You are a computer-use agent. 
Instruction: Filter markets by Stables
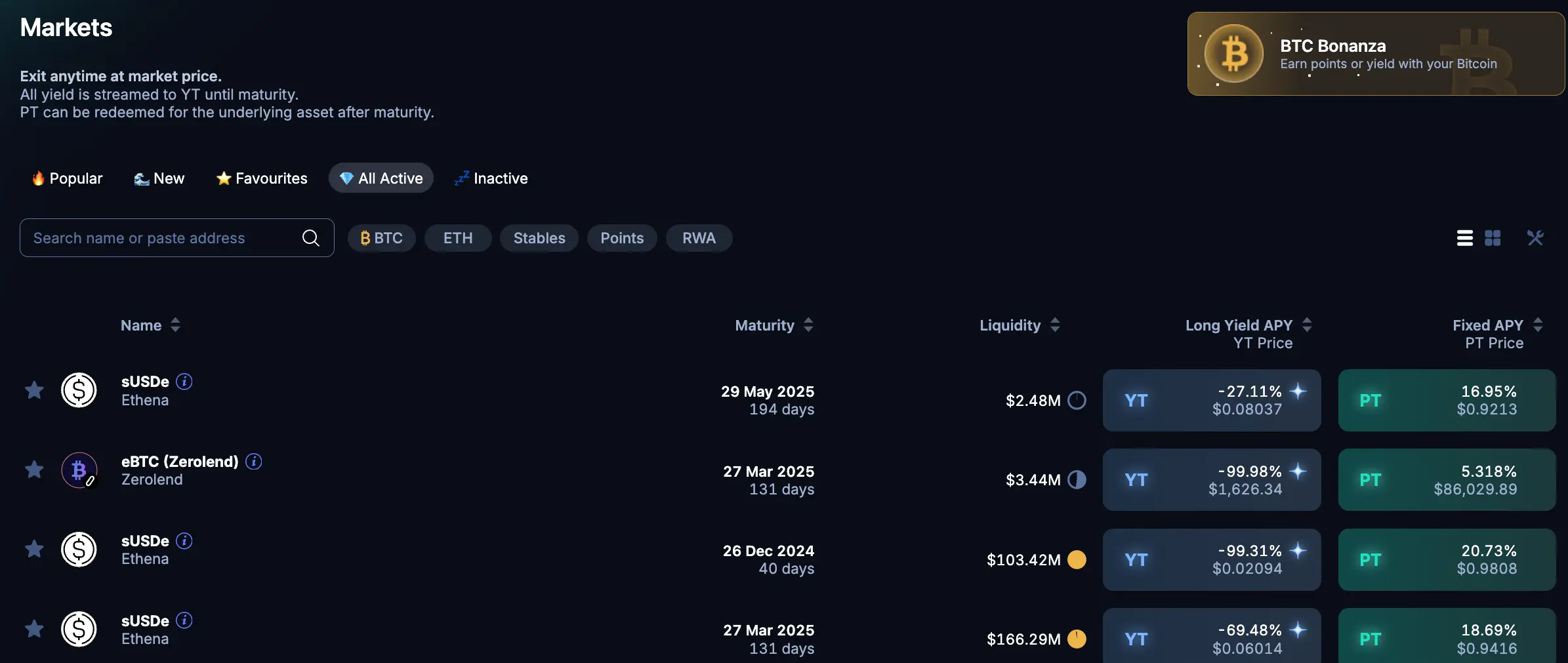[539, 238]
